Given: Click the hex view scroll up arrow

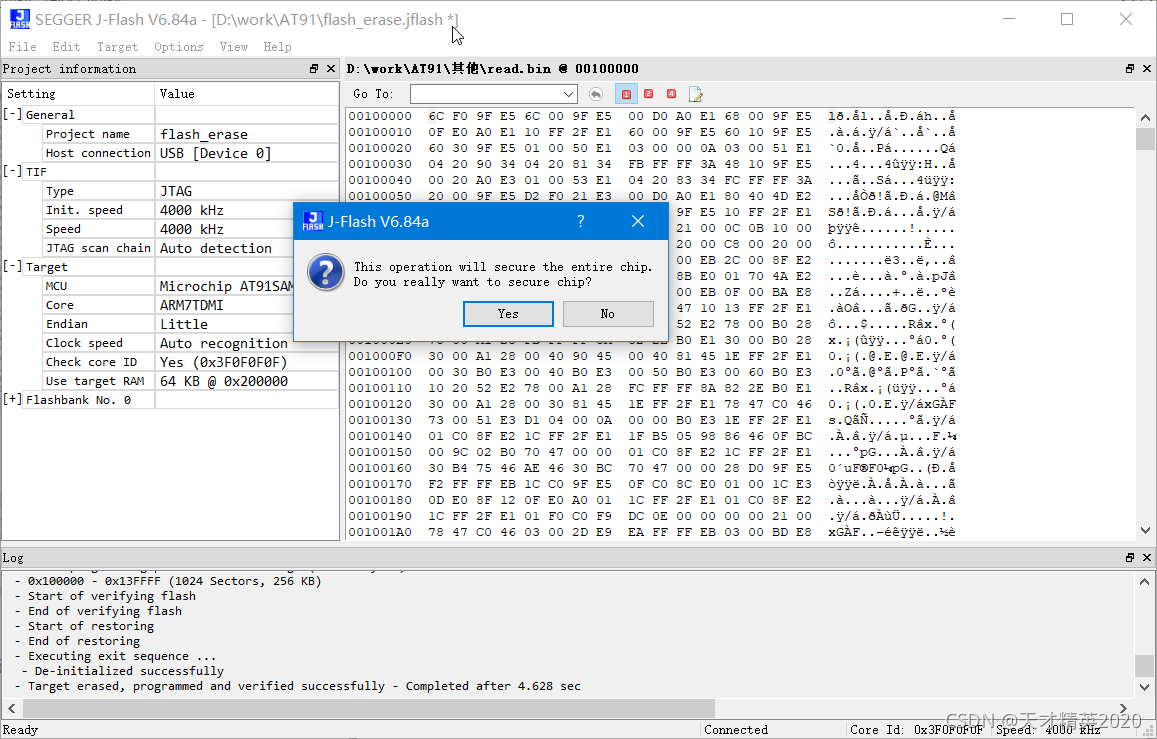Looking at the screenshot, I should (1145, 117).
